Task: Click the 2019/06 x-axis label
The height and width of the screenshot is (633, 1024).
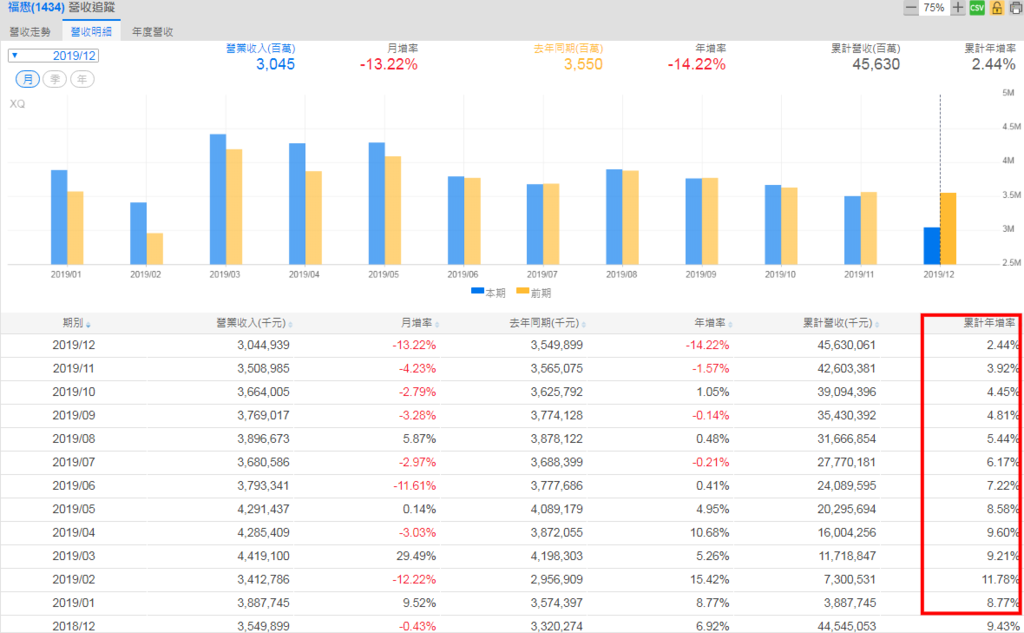Action: [462, 274]
